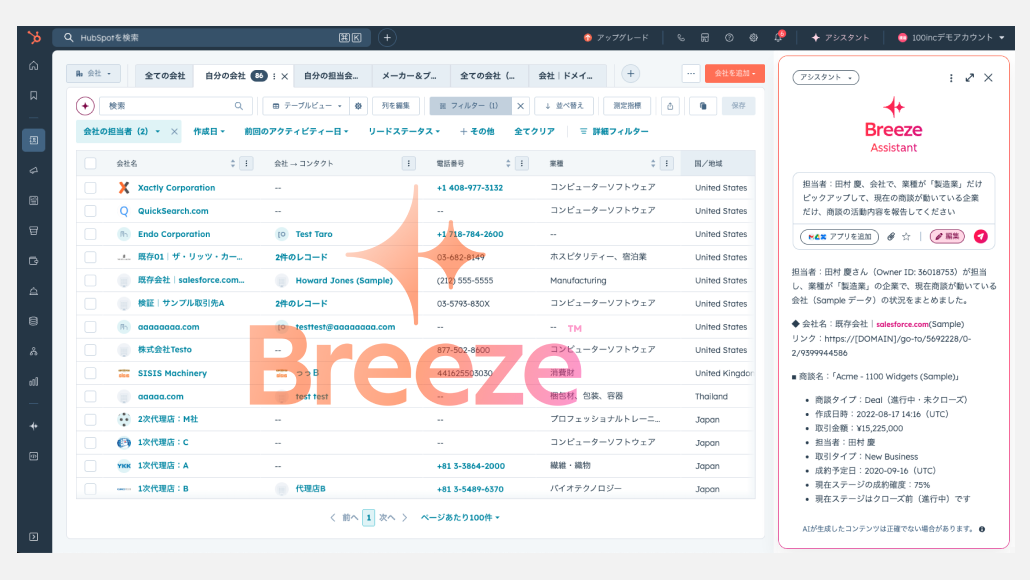
Task: Open the settings gear in the top bar
Action: click(753, 38)
